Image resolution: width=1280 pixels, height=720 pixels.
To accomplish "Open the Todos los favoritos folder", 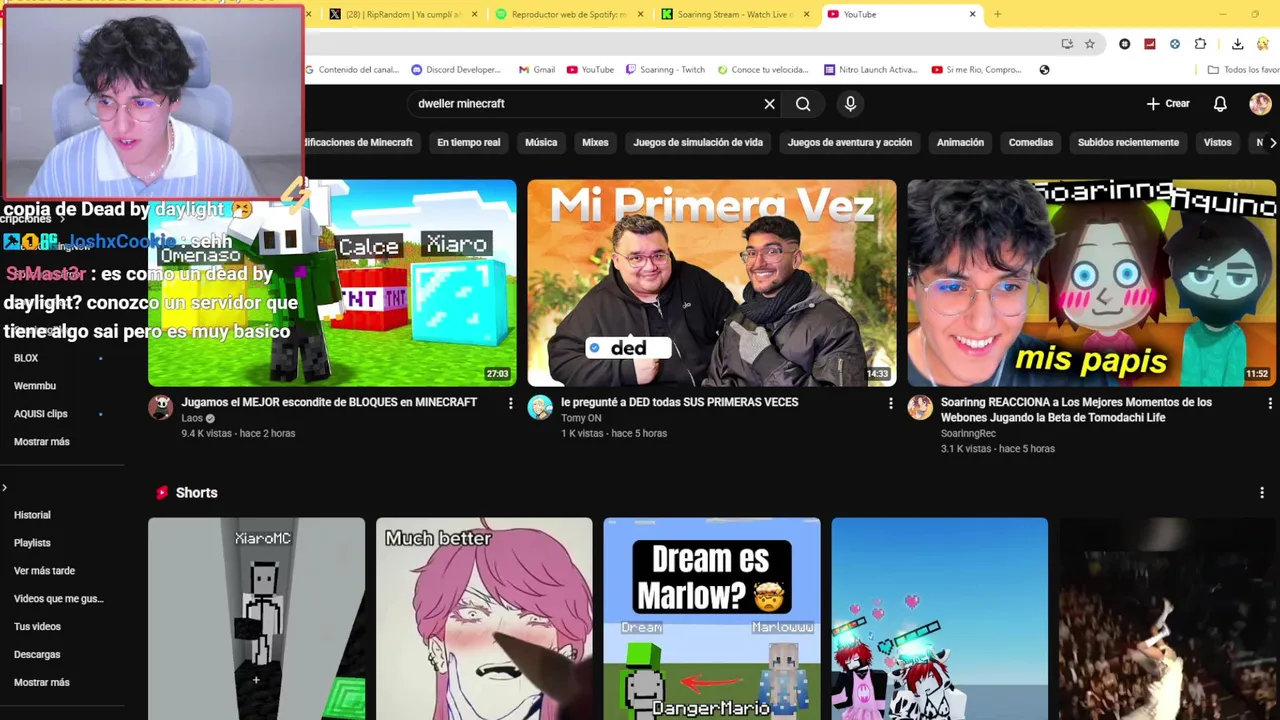I will 1243,70.
